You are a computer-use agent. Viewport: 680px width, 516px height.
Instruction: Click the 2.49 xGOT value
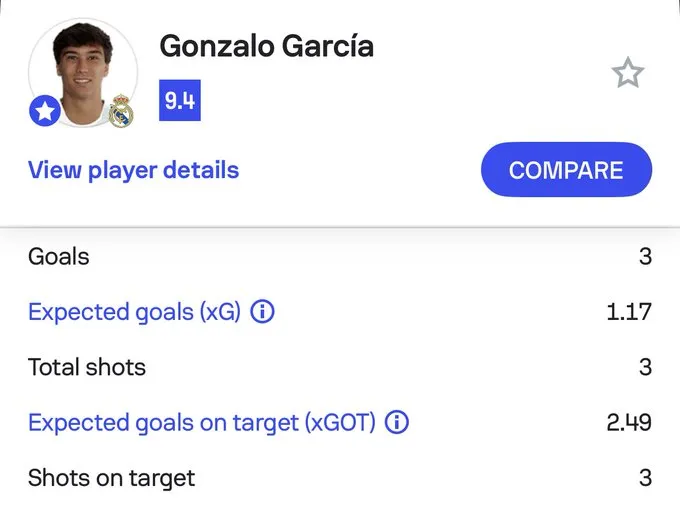(629, 422)
